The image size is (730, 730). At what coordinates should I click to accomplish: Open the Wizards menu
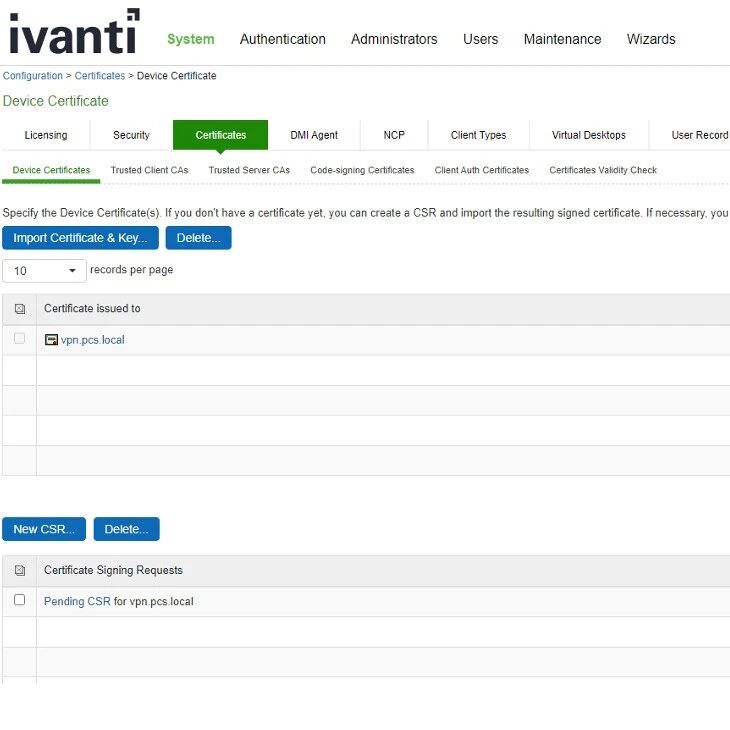pyautogui.click(x=651, y=39)
